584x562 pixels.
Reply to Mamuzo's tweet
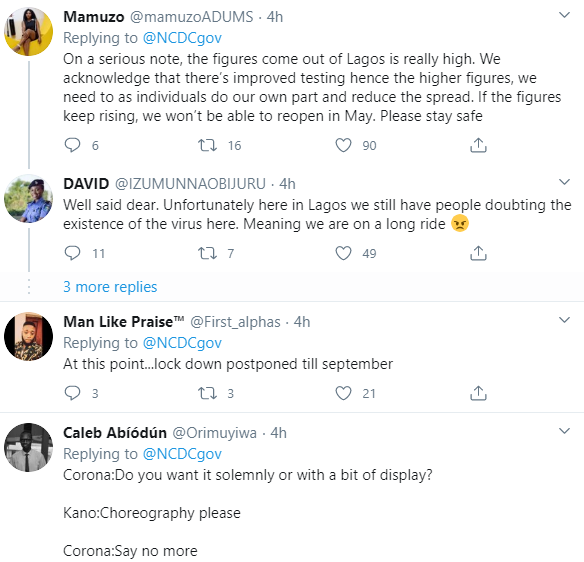72,145
